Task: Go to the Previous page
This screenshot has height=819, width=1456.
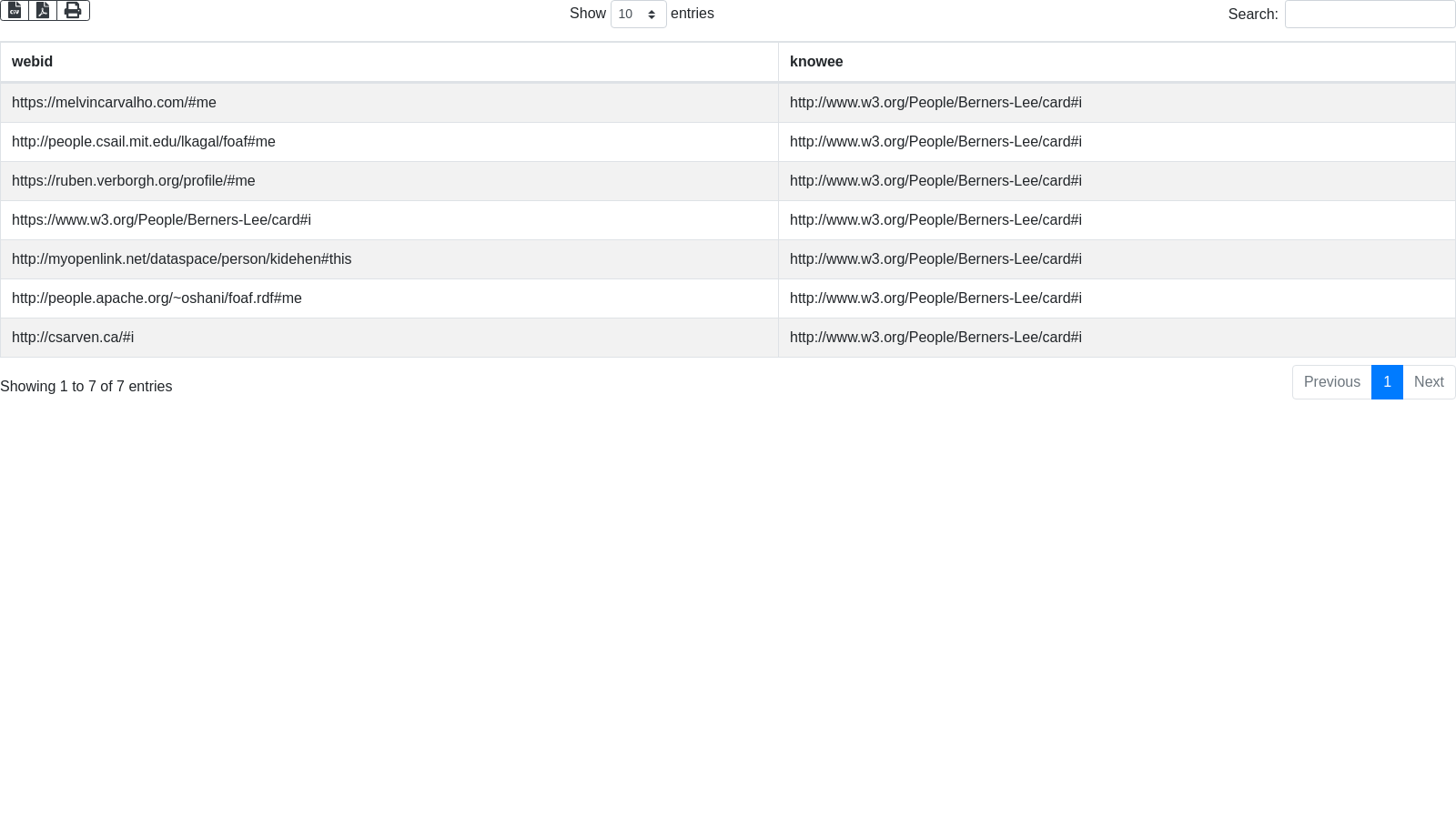Action: [x=1331, y=382]
